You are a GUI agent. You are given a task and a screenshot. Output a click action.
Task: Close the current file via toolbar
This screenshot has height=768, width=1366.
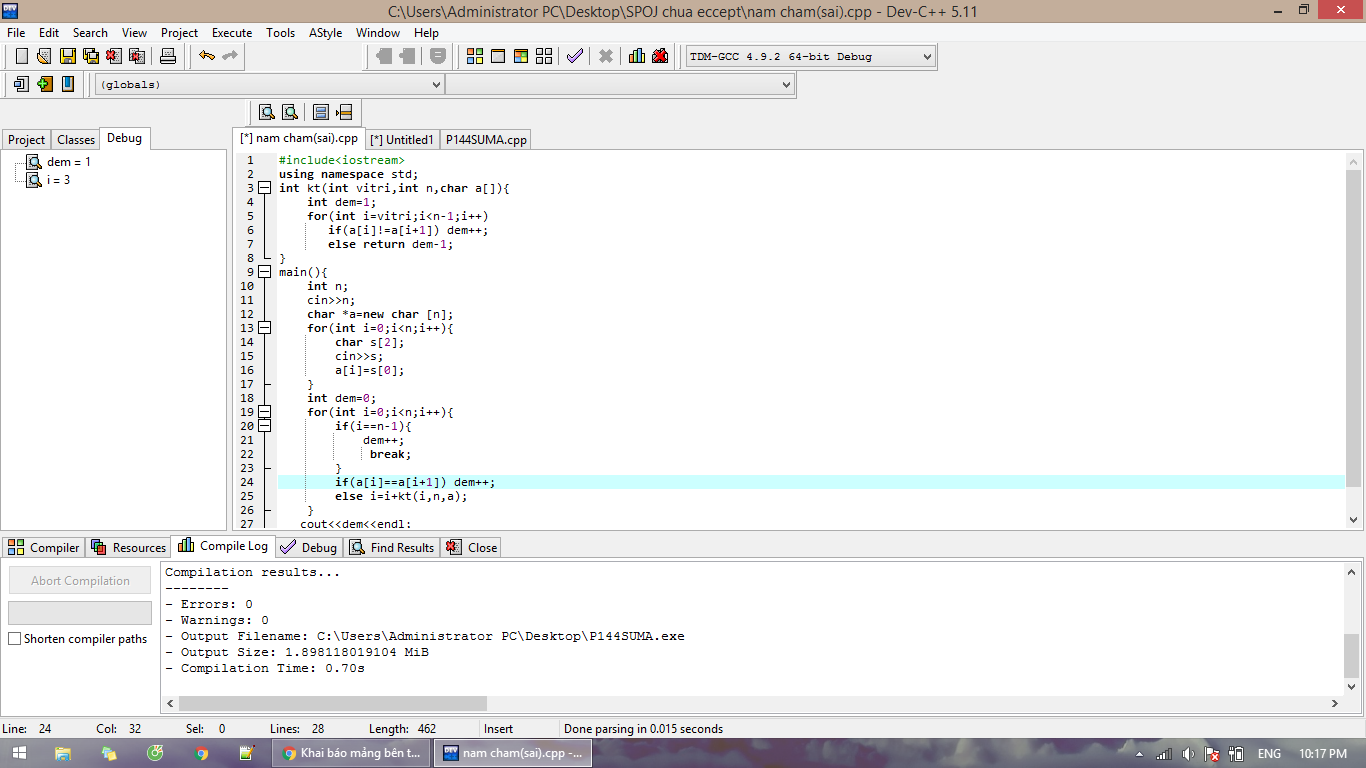click(x=114, y=56)
